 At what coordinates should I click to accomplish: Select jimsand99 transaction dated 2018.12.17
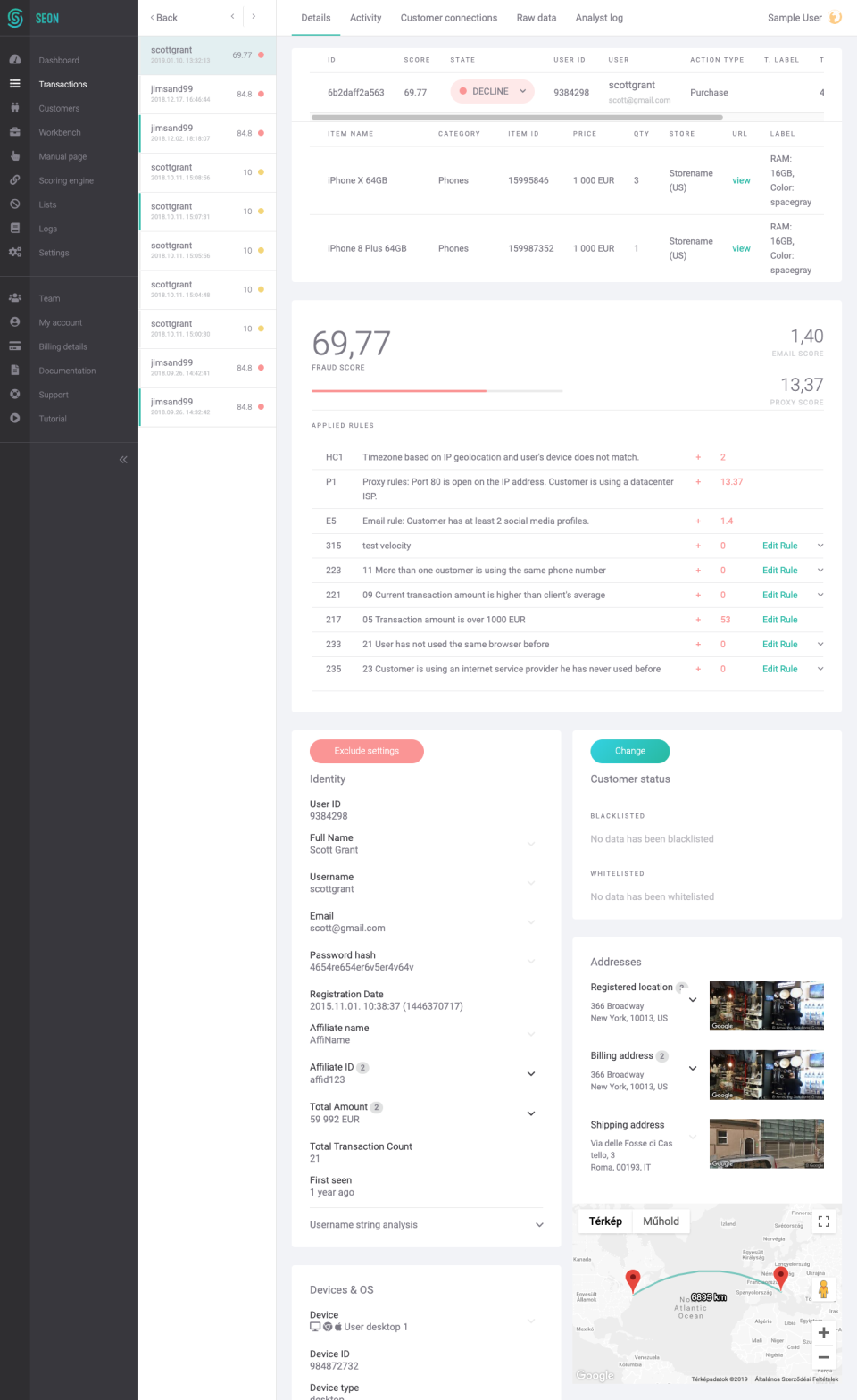click(x=207, y=94)
